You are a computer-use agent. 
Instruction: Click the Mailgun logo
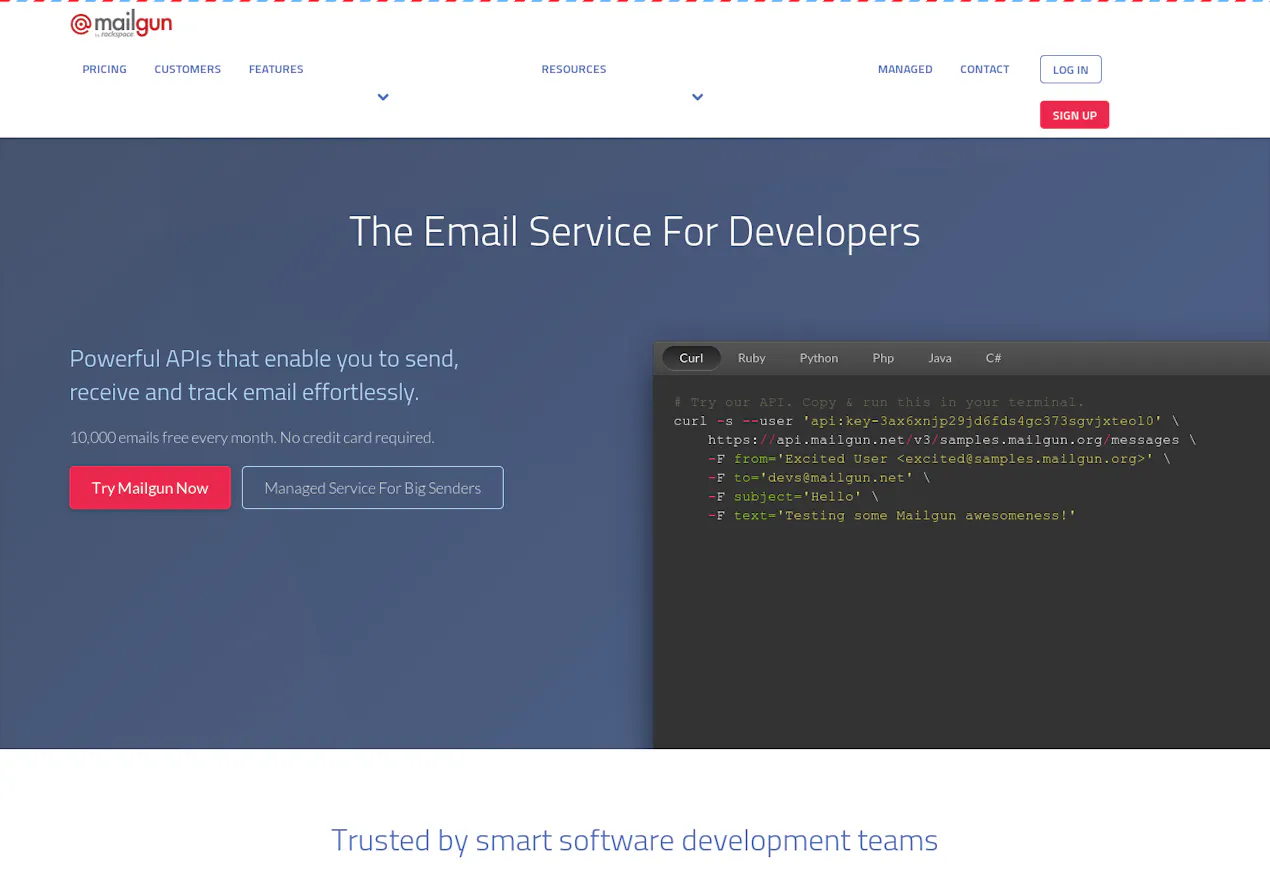121,24
